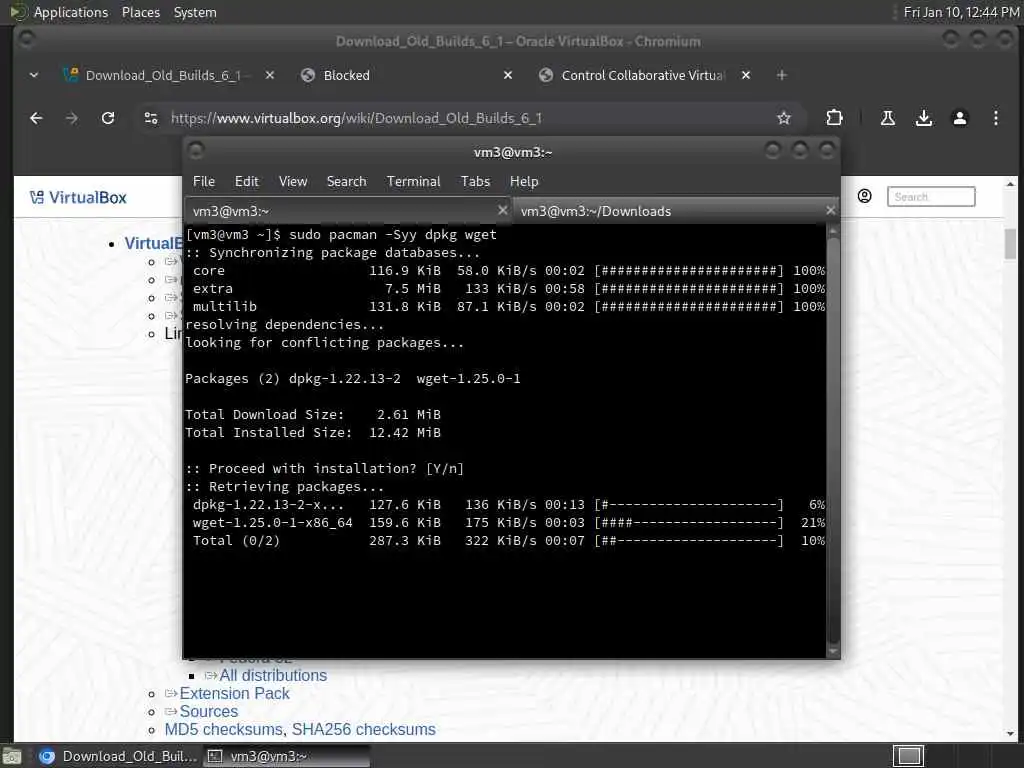The height and width of the screenshot is (768, 1024).
Task: Open terminal File menu
Action: [204, 182]
